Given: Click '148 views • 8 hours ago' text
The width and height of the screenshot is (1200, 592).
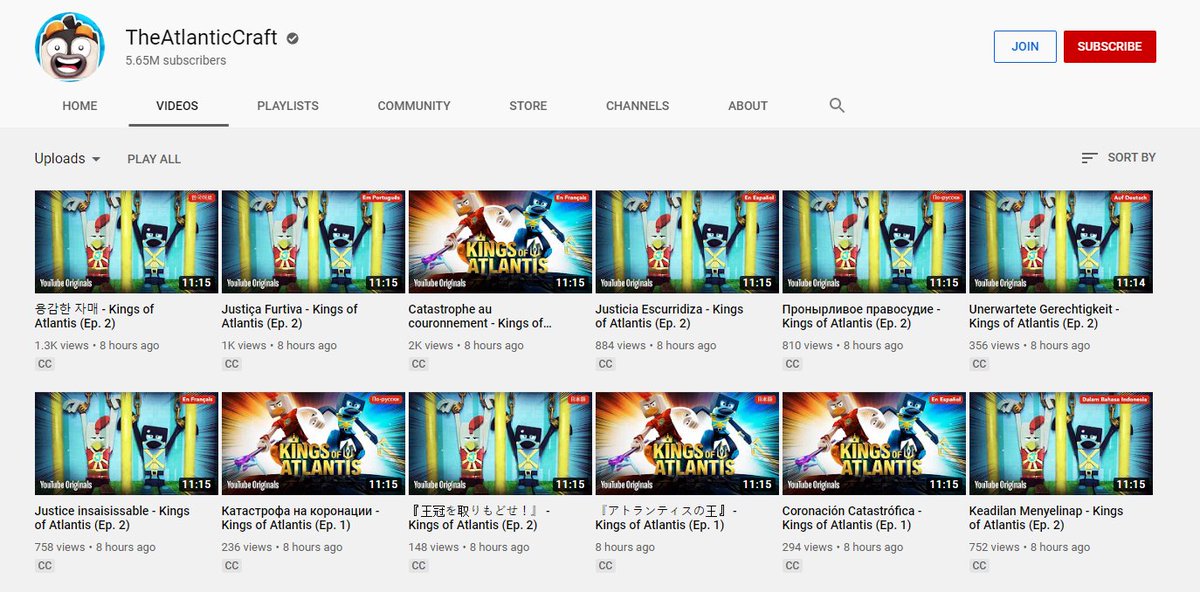Looking at the screenshot, I should (x=469, y=547).
